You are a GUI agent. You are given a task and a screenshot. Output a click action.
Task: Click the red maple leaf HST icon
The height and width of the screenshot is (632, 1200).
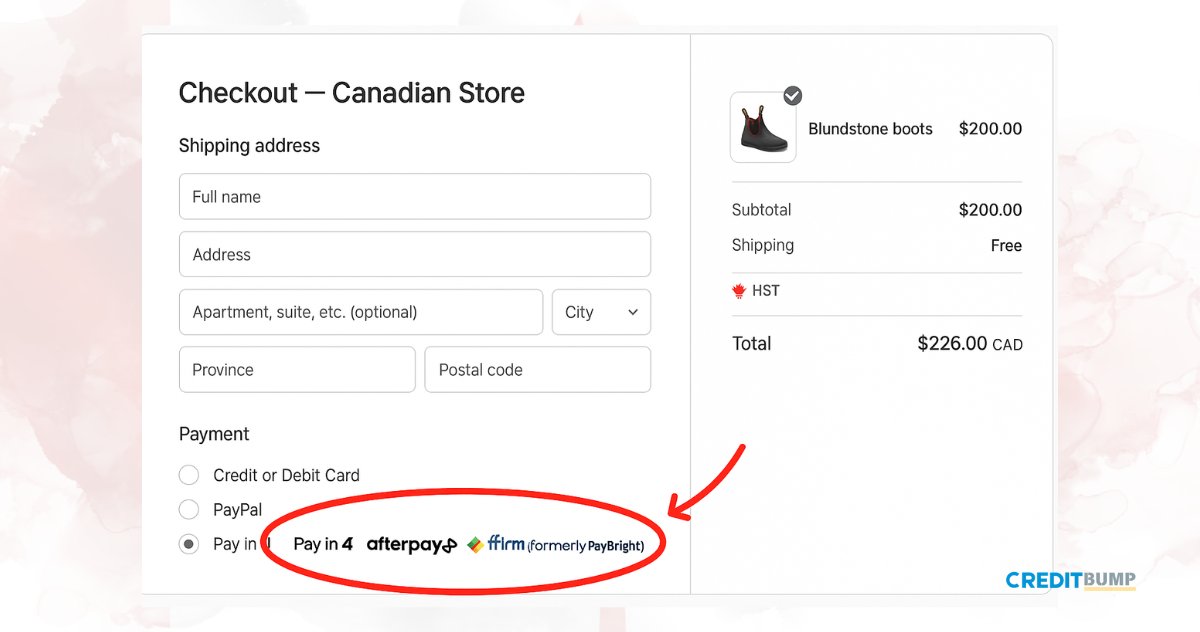[740, 291]
